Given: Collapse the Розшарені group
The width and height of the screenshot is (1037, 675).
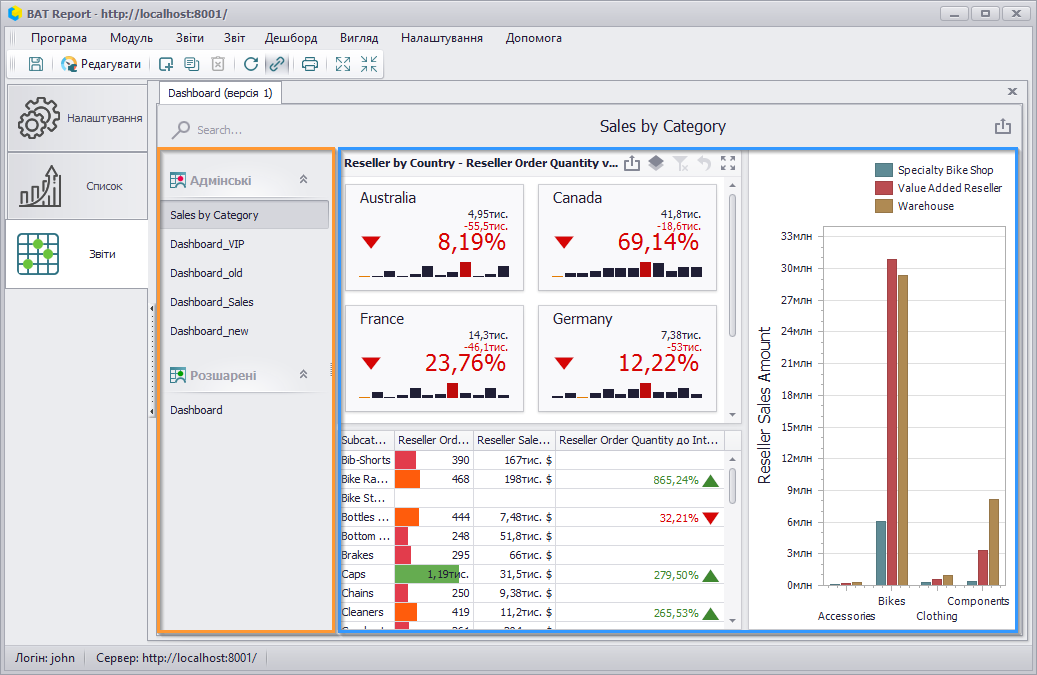Looking at the screenshot, I should pyautogui.click(x=304, y=374).
